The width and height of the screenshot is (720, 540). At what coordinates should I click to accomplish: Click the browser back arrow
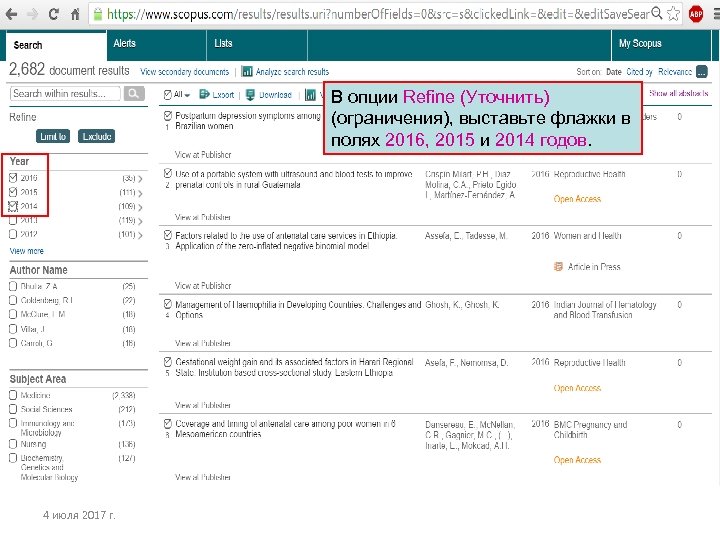point(11,14)
